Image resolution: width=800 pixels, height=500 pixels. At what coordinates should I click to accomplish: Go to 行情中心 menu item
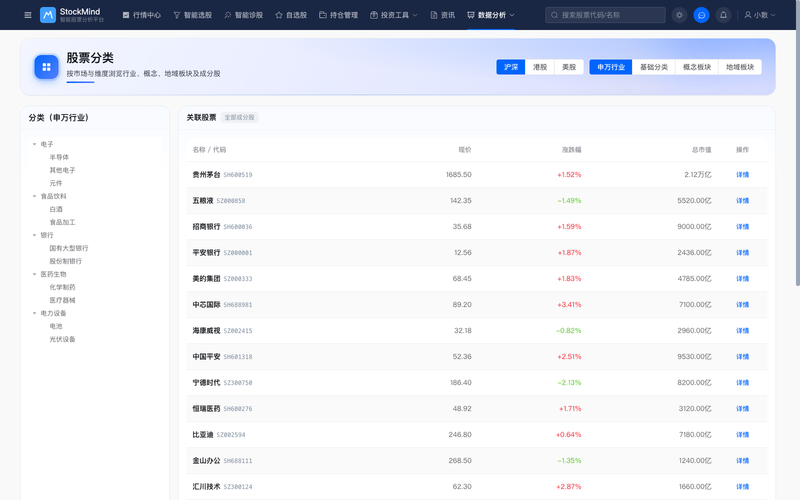click(x=141, y=15)
